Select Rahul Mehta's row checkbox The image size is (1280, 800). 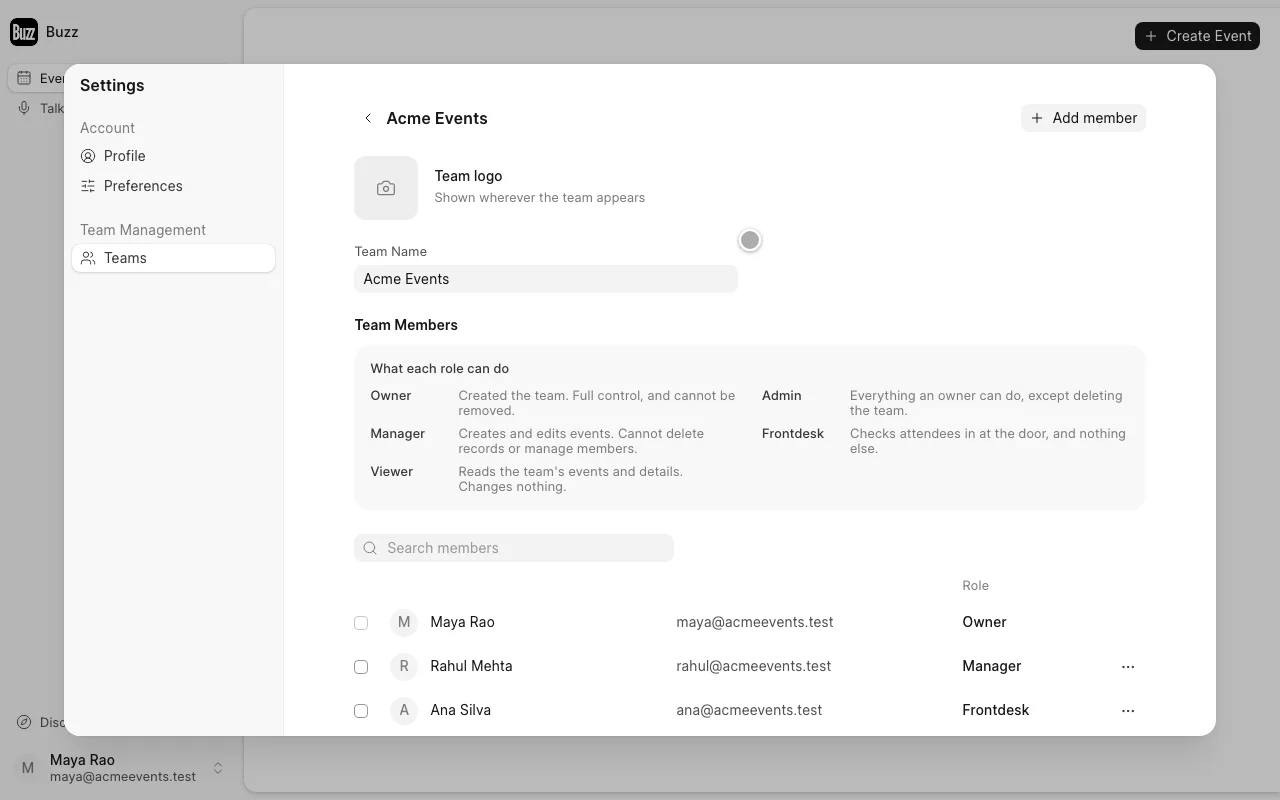pyautogui.click(x=361, y=667)
